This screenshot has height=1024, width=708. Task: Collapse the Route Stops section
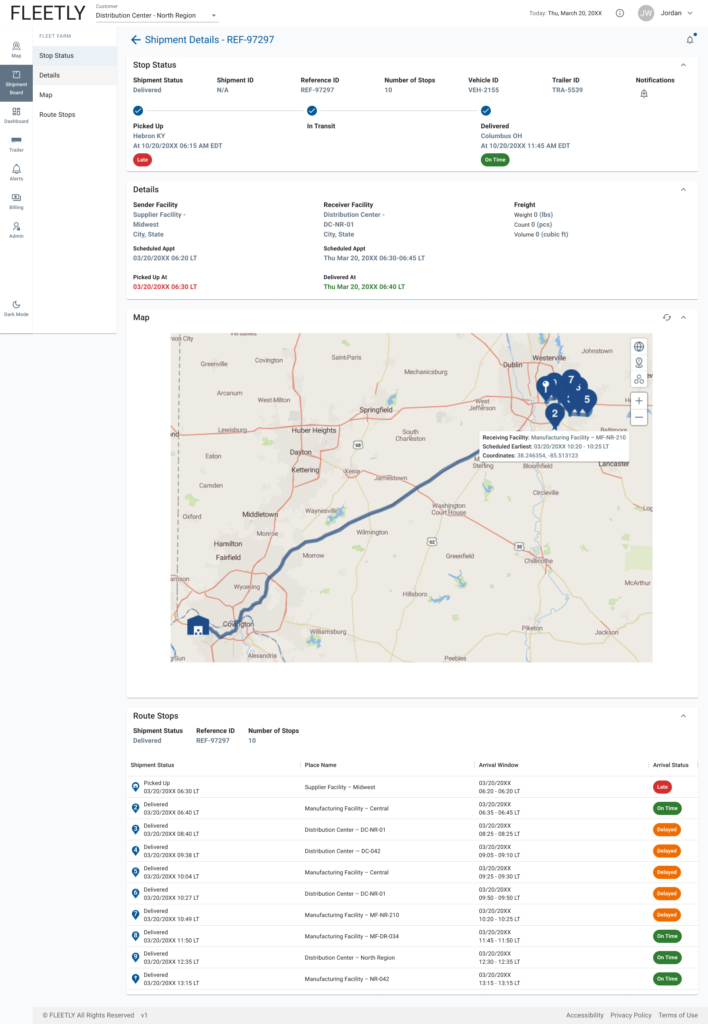pyautogui.click(x=684, y=716)
